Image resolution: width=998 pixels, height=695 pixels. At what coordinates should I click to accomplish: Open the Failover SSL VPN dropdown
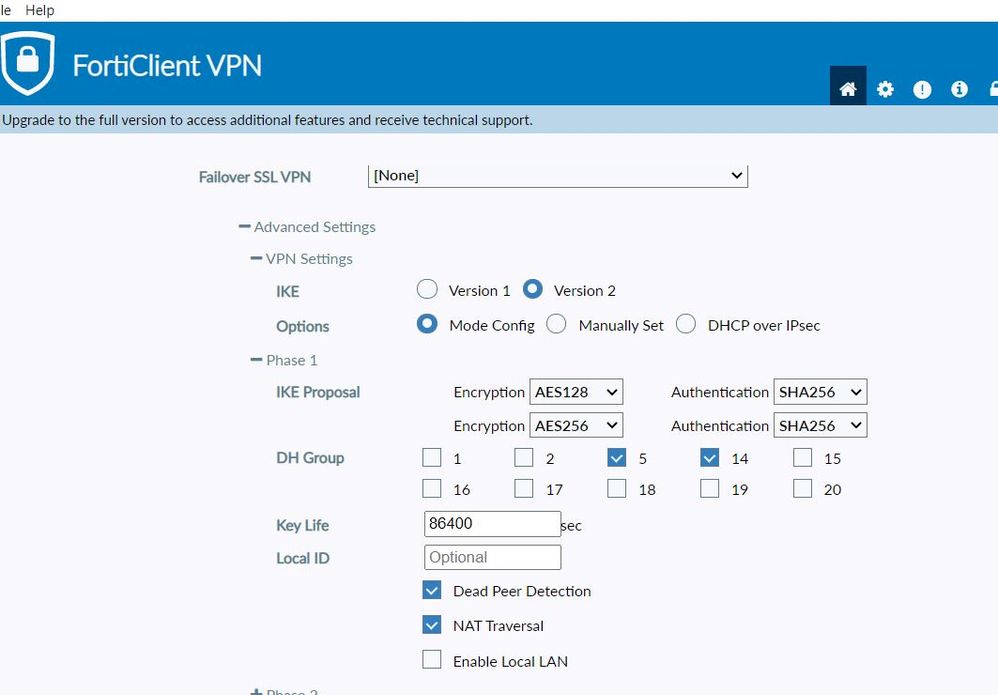click(x=558, y=176)
